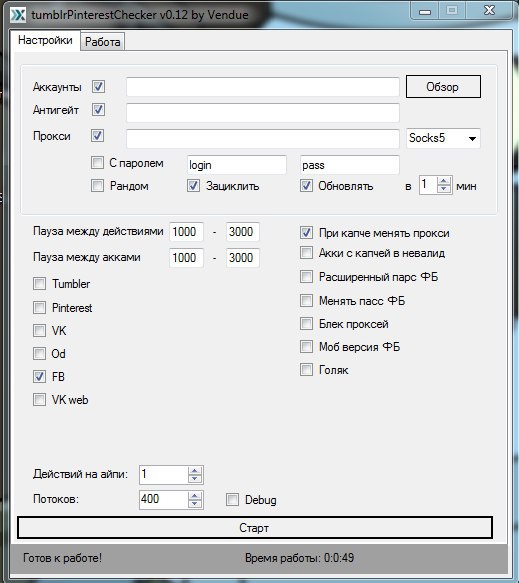The image size is (519, 583).
Task: Increase the Потоков thread count with the up arrow
Action: click(x=194, y=495)
